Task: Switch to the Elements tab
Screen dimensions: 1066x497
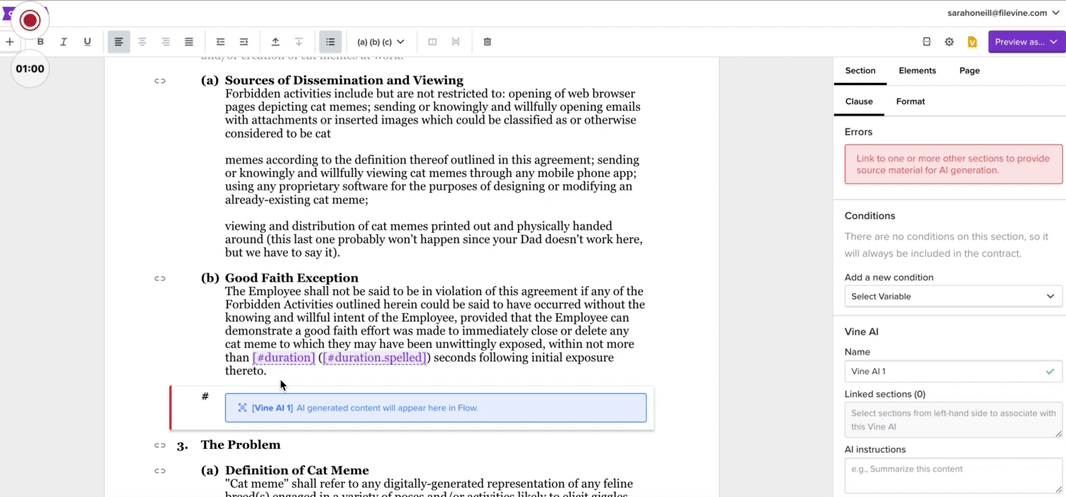Action: coord(917,71)
